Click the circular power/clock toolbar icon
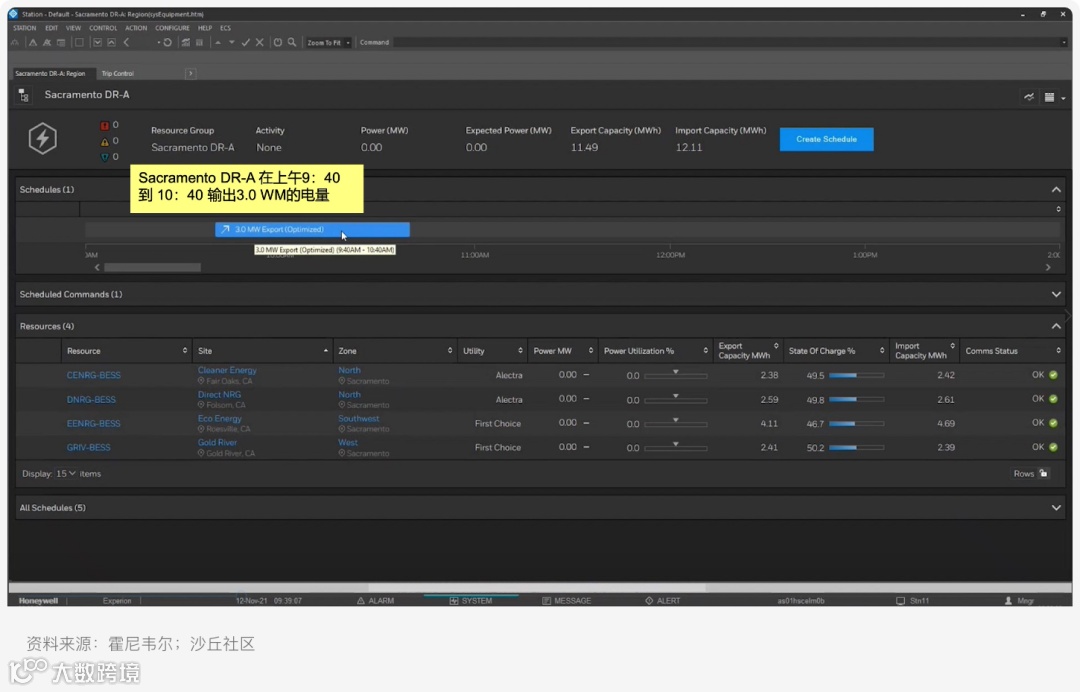The width and height of the screenshot is (1080, 692). (x=278, y=43)
